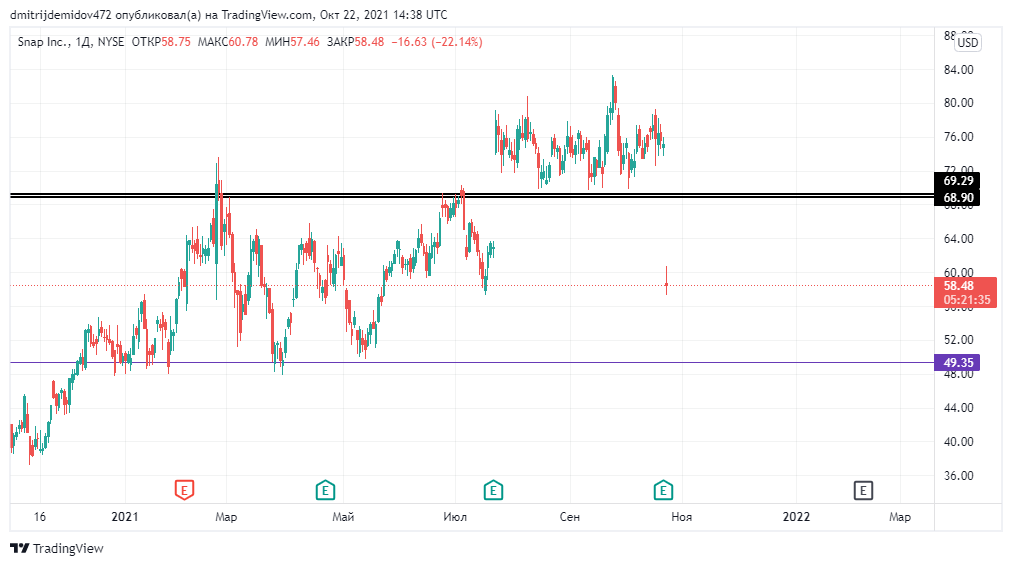Click the dark future earnings E marker in 2022
This screenshot has height=566, width=1012.
click(863, 490)
